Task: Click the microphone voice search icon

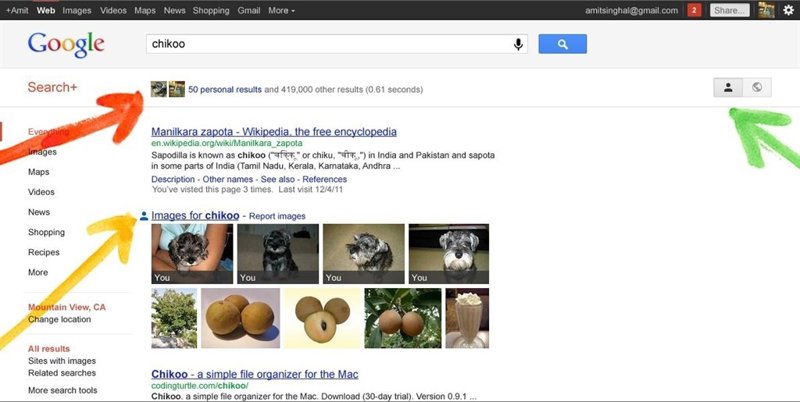Action: [x=518, y=44]
